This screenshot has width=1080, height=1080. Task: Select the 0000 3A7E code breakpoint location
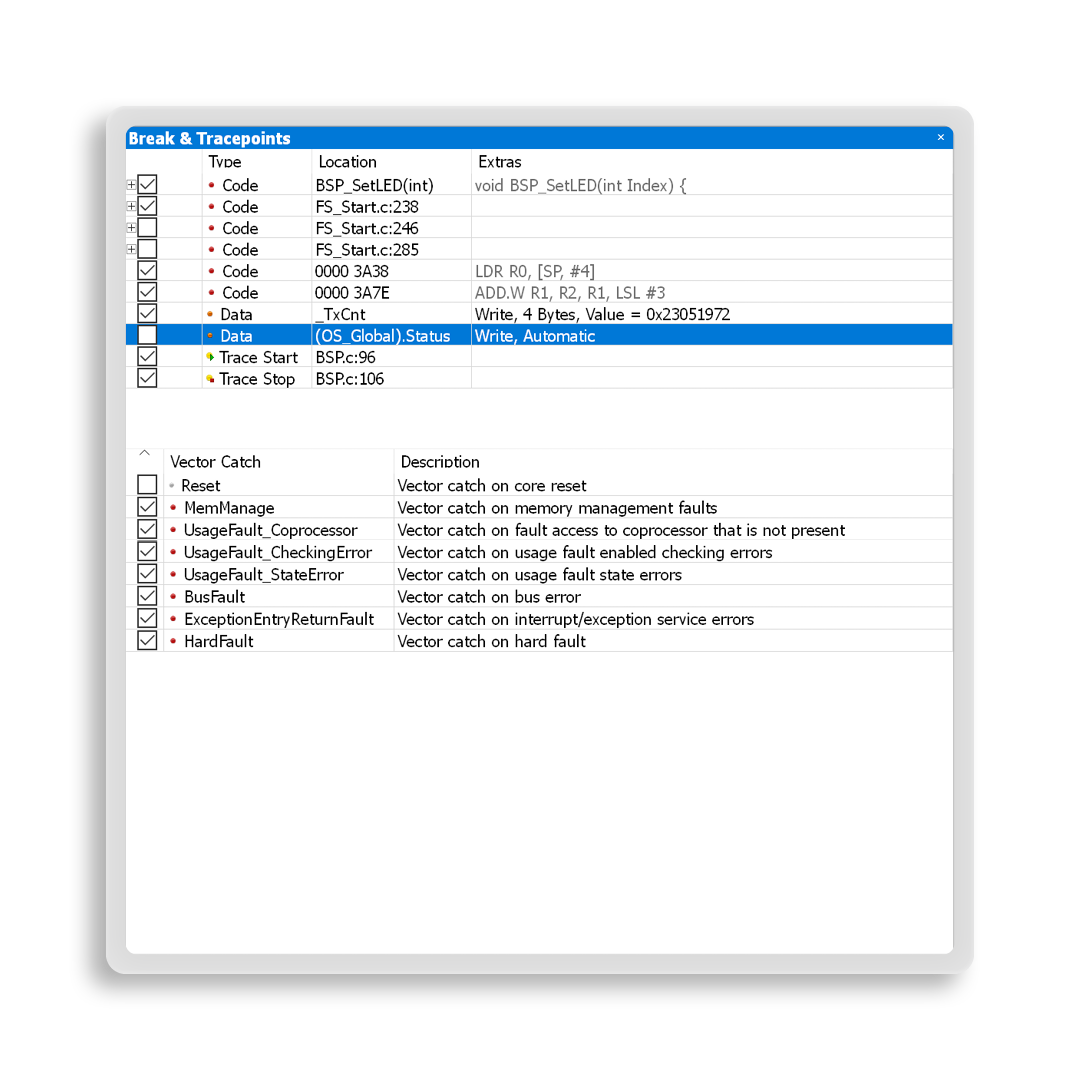point(352,293)
